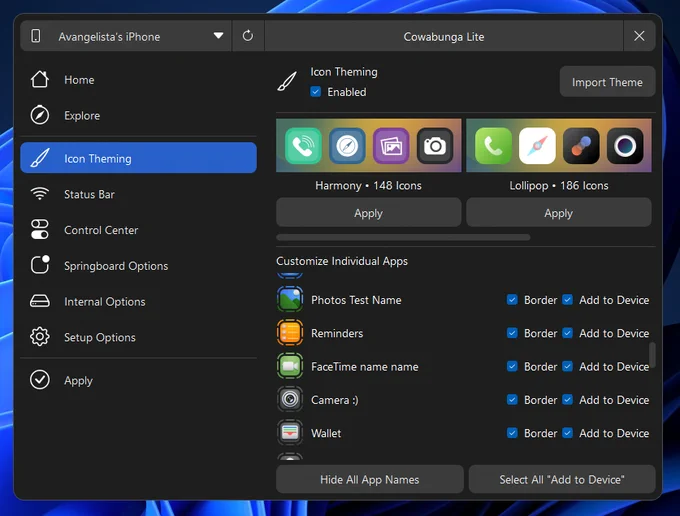680x516 pixels.
Task: Toggle Border checkbox for Camera :)
Action: point(512,400)
